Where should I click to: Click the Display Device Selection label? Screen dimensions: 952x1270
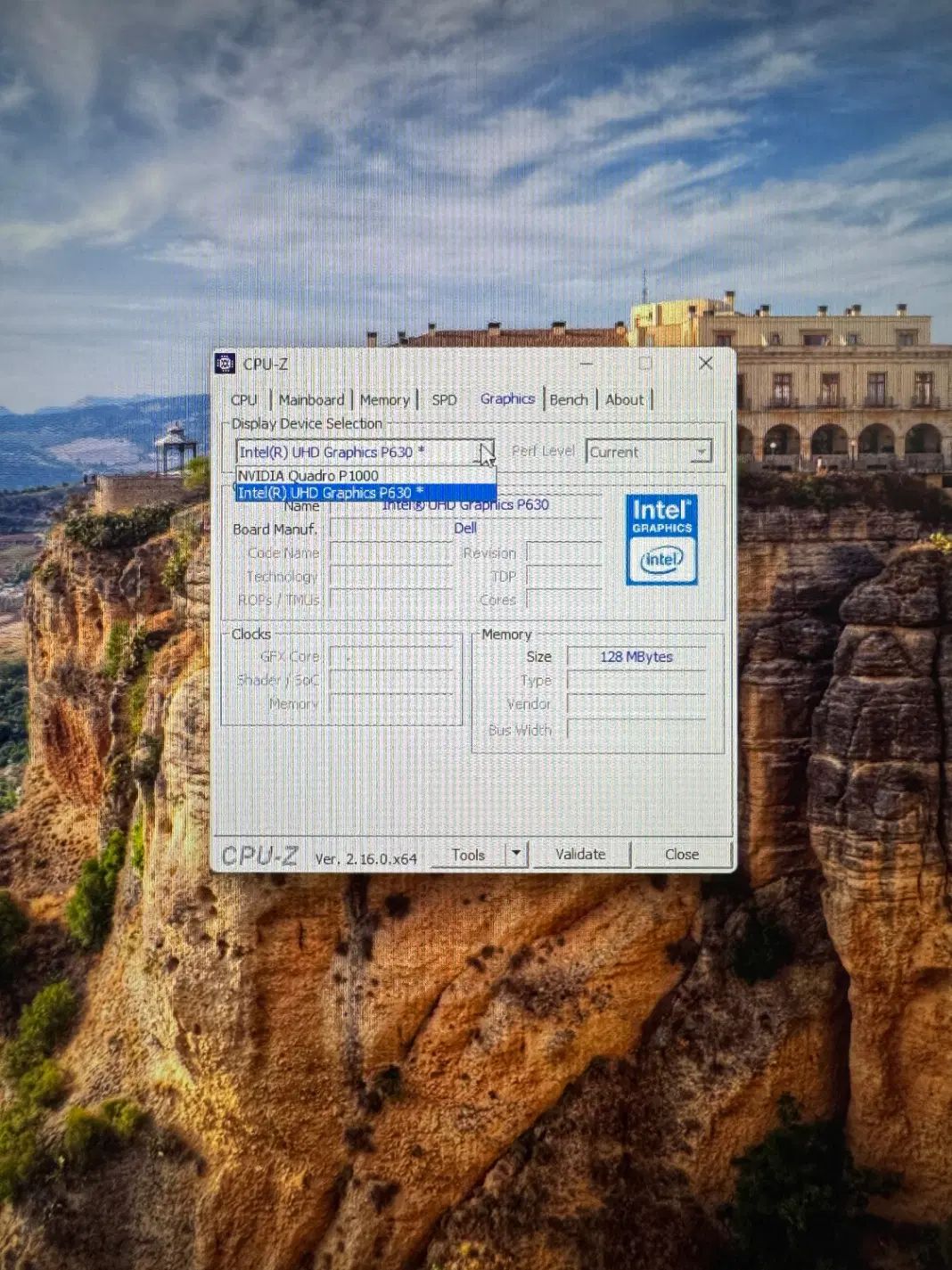pos(307,423)
